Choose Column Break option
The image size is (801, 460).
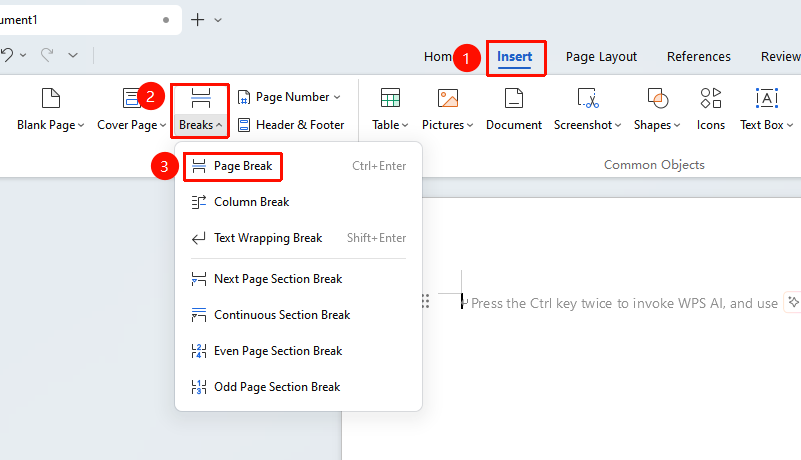point(298,202)
